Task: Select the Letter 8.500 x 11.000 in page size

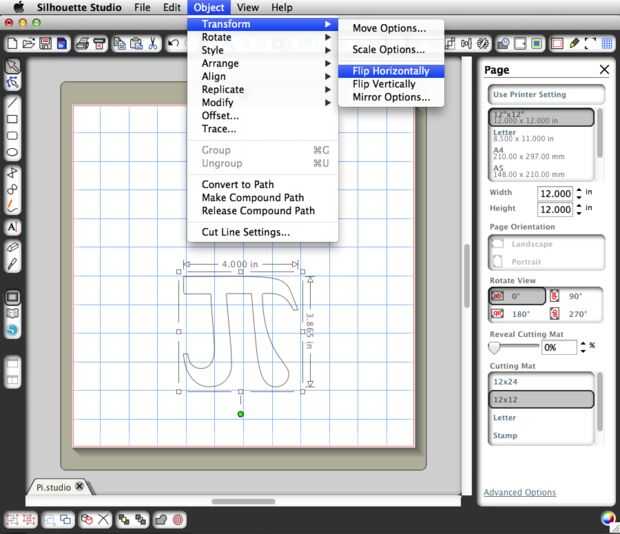Action: (541, 136)
